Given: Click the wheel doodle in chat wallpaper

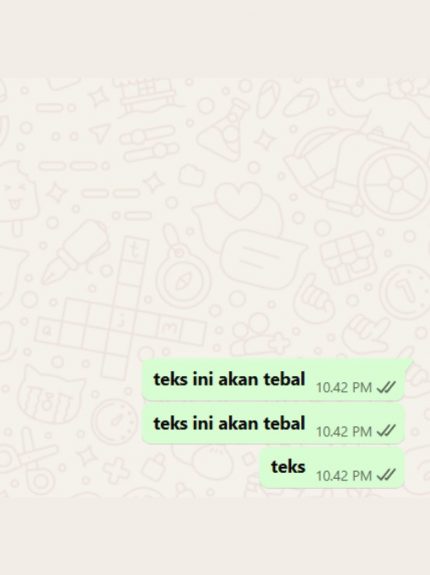Looking at the screenshot, I should [395, 183].
